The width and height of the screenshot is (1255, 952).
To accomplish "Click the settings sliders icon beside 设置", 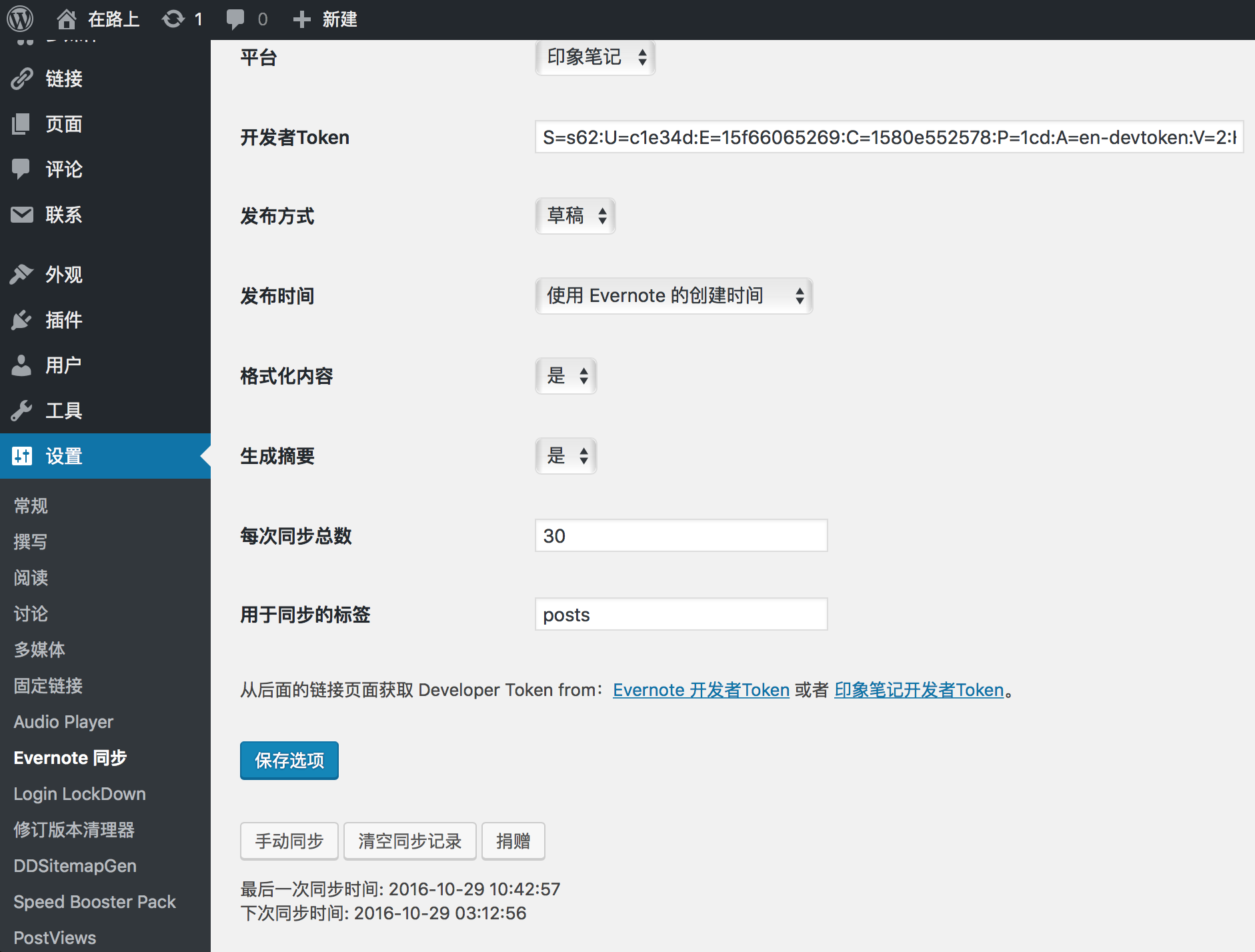I will tap(22, 456).
